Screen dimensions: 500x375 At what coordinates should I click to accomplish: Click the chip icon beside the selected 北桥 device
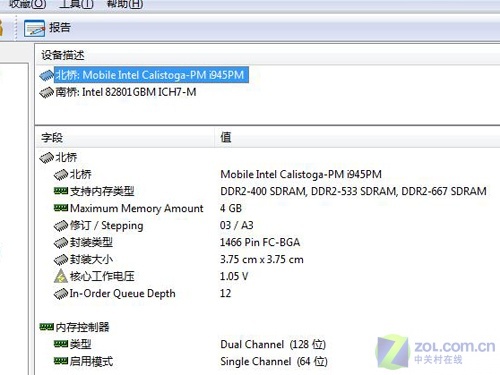point(46,75)
